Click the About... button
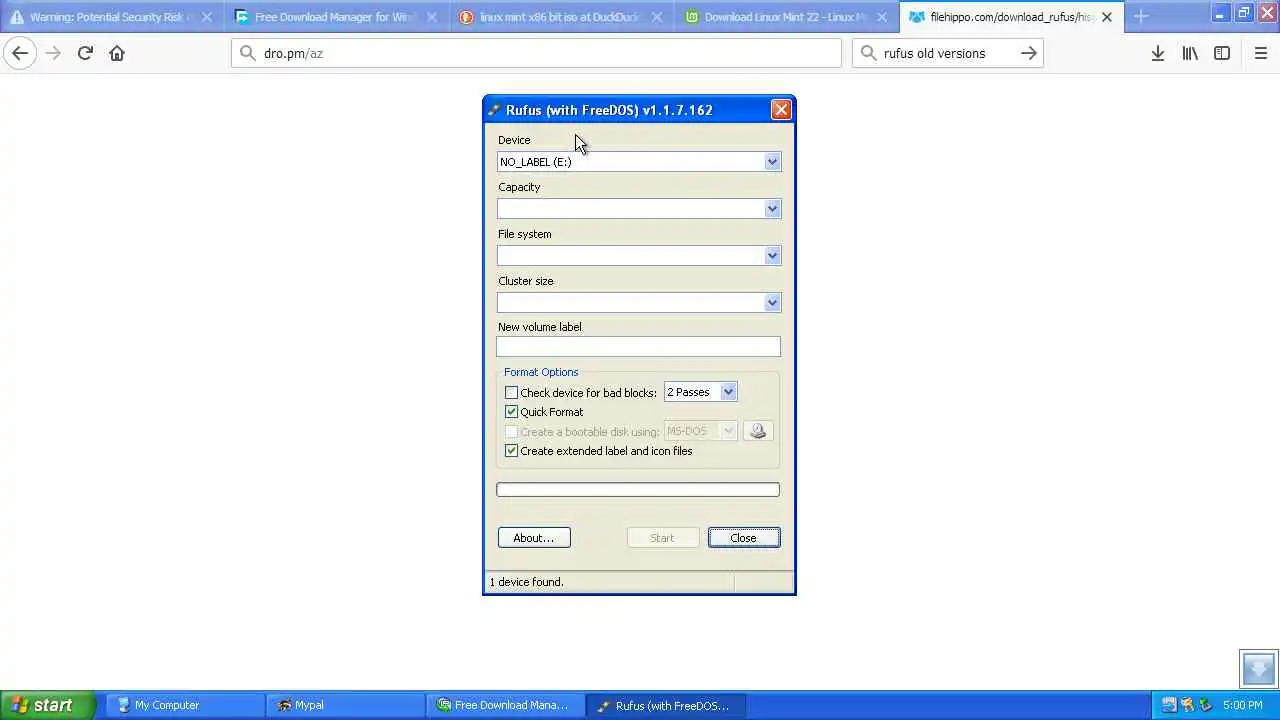Screen dimensions: 1280x720 (534, 538)
